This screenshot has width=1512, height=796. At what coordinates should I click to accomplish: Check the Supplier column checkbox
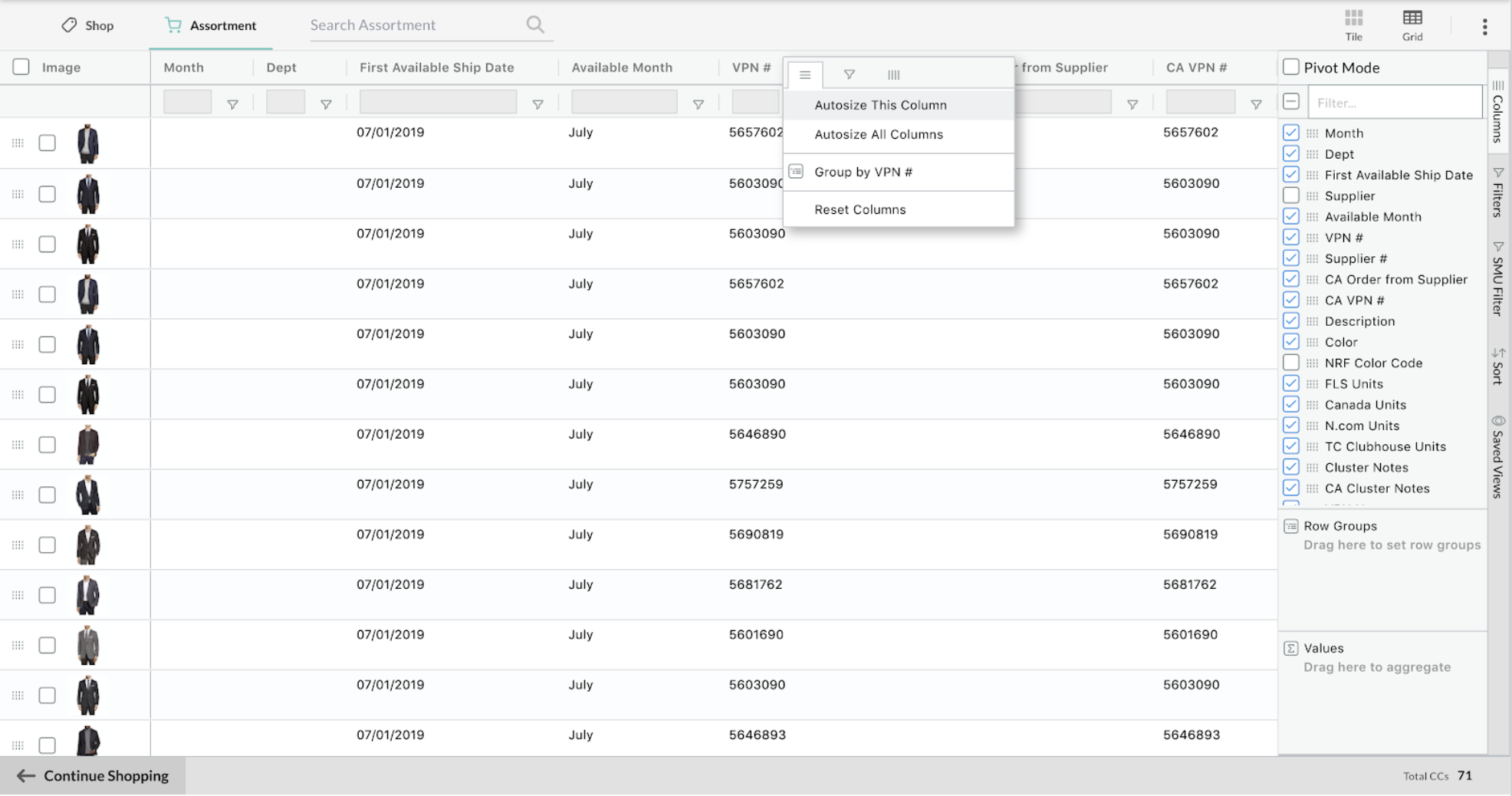tap(1291, 196)
